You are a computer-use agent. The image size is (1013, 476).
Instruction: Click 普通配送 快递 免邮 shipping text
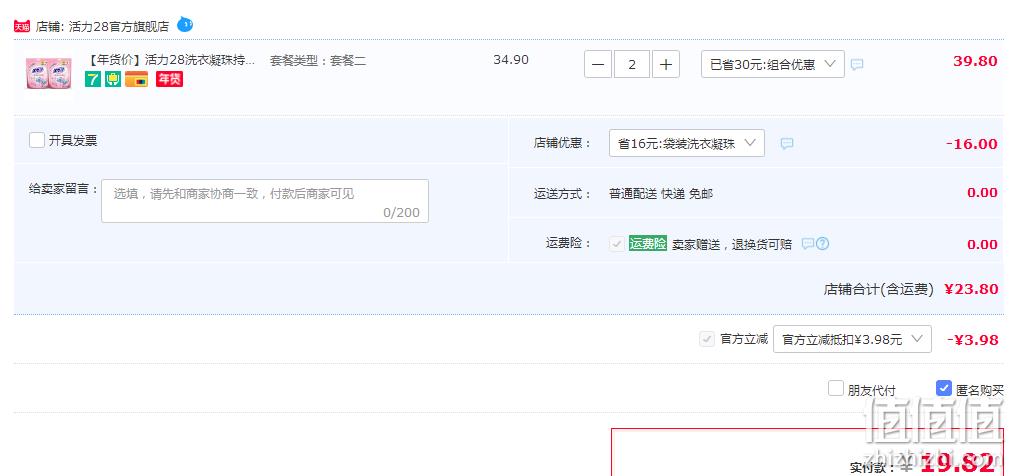click(x=661, y=194)
